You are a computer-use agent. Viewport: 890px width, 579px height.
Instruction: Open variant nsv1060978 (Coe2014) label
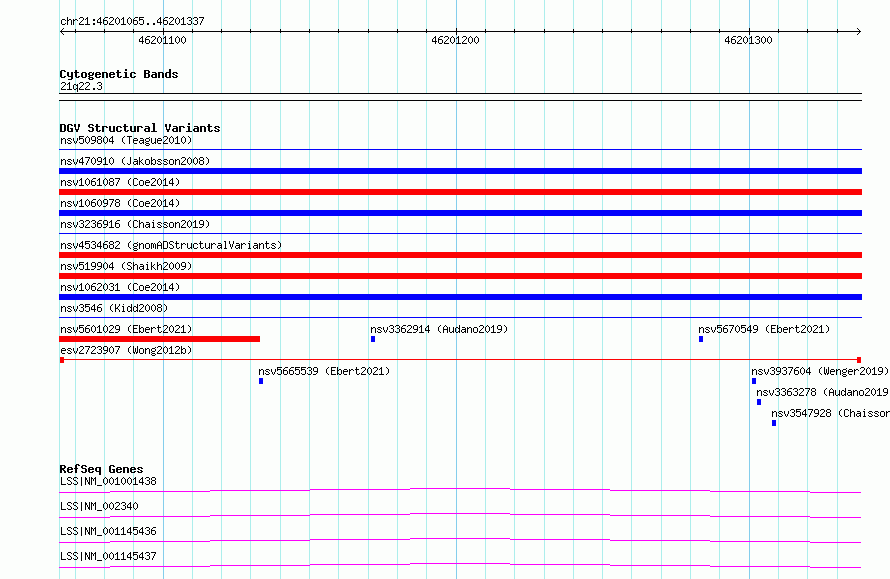point(120,203)
